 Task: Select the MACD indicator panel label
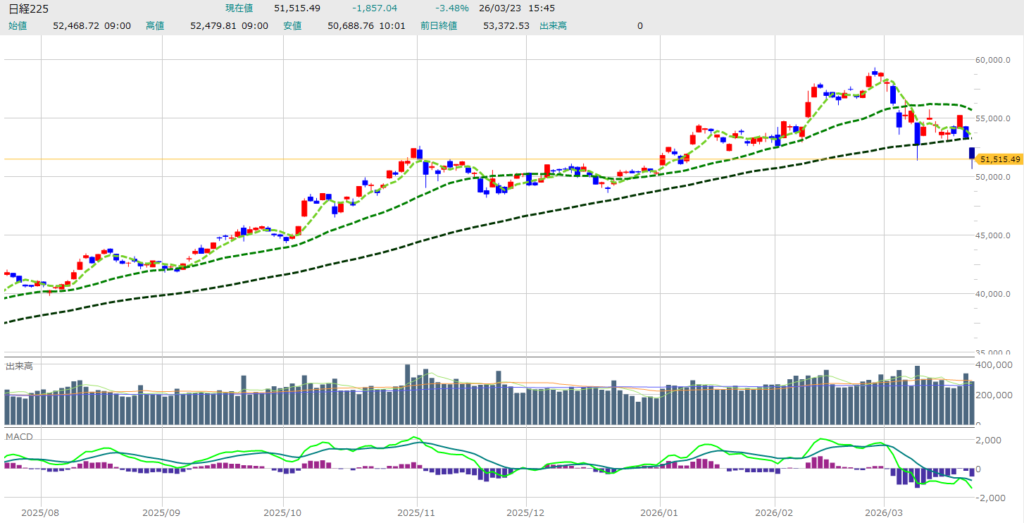[18, 437]
